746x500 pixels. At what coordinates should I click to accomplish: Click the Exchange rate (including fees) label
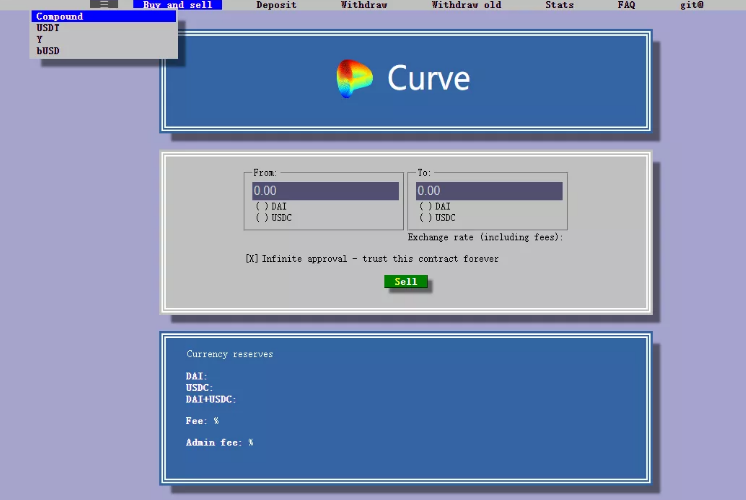(485, 237)
